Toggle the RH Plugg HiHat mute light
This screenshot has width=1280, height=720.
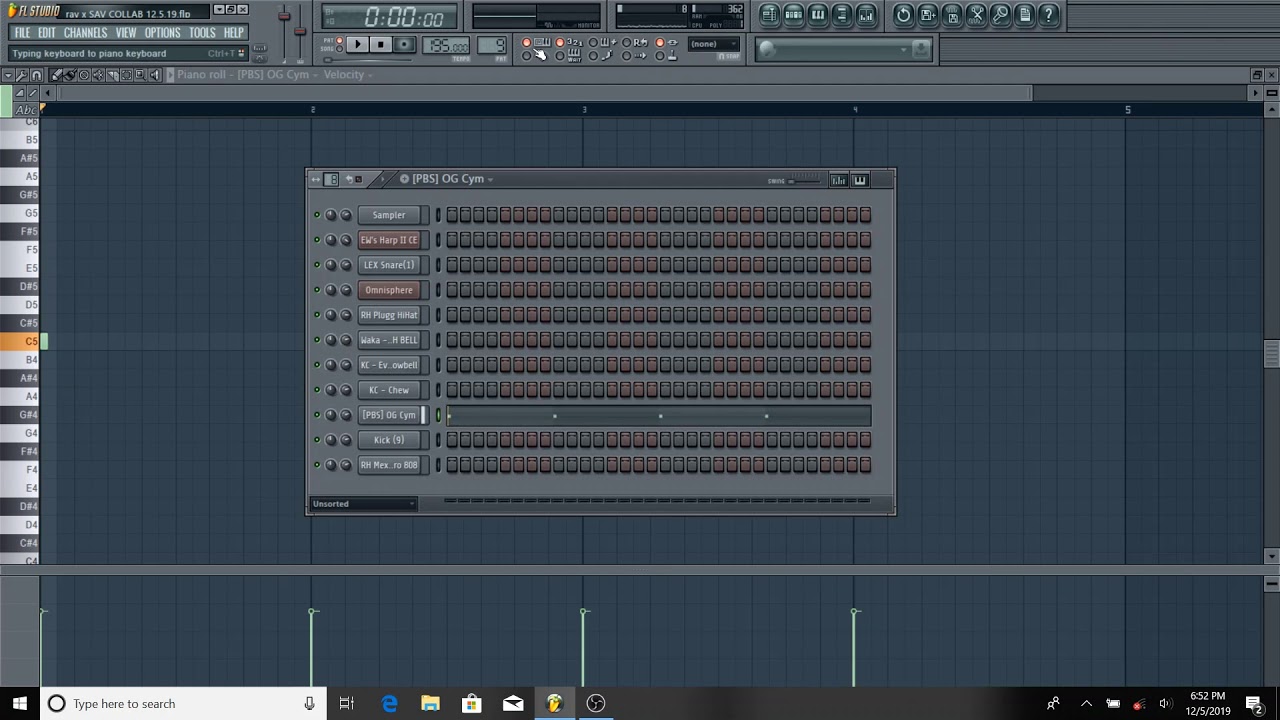click(x=317, y=315)
